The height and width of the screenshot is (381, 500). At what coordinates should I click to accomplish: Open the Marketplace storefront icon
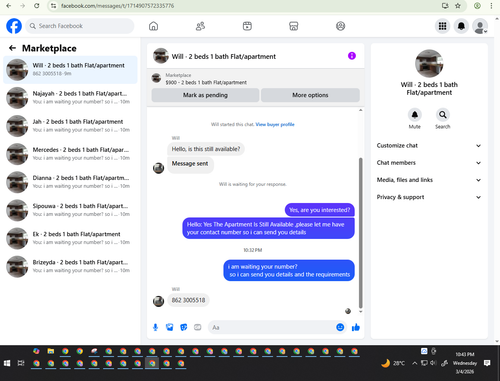tap(294, 26)
